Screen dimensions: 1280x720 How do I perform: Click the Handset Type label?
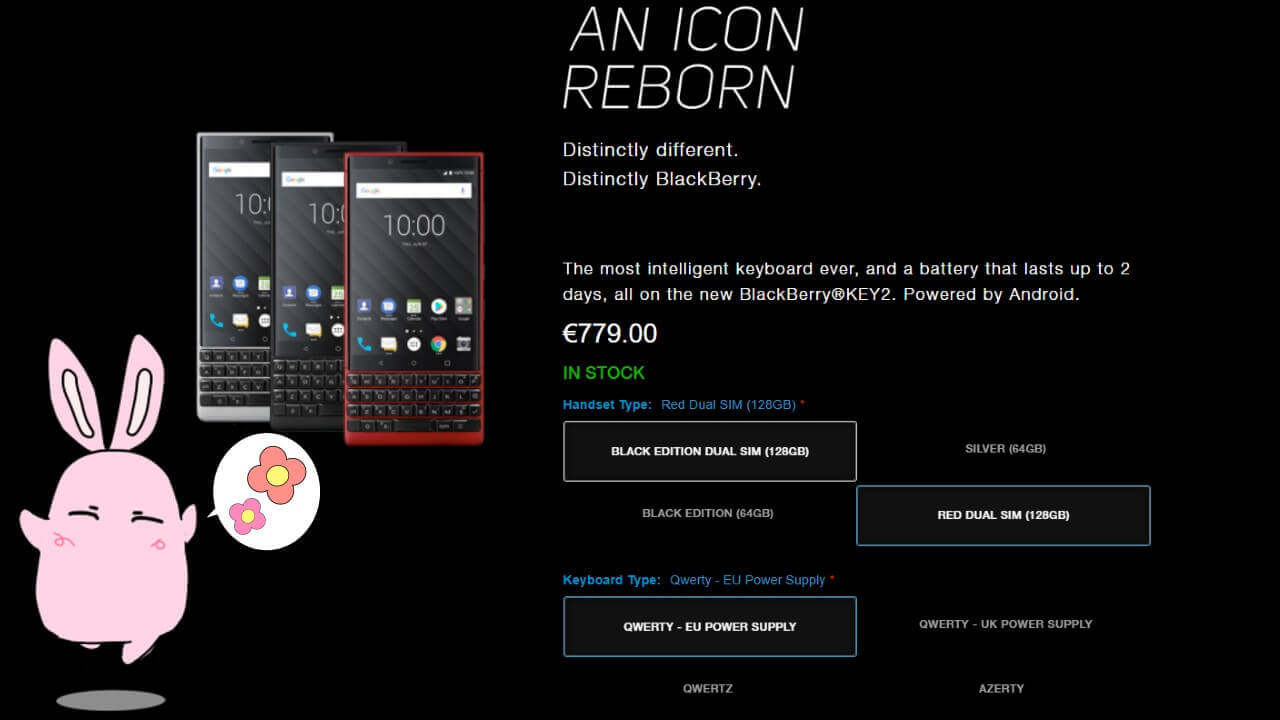(607, 405)
